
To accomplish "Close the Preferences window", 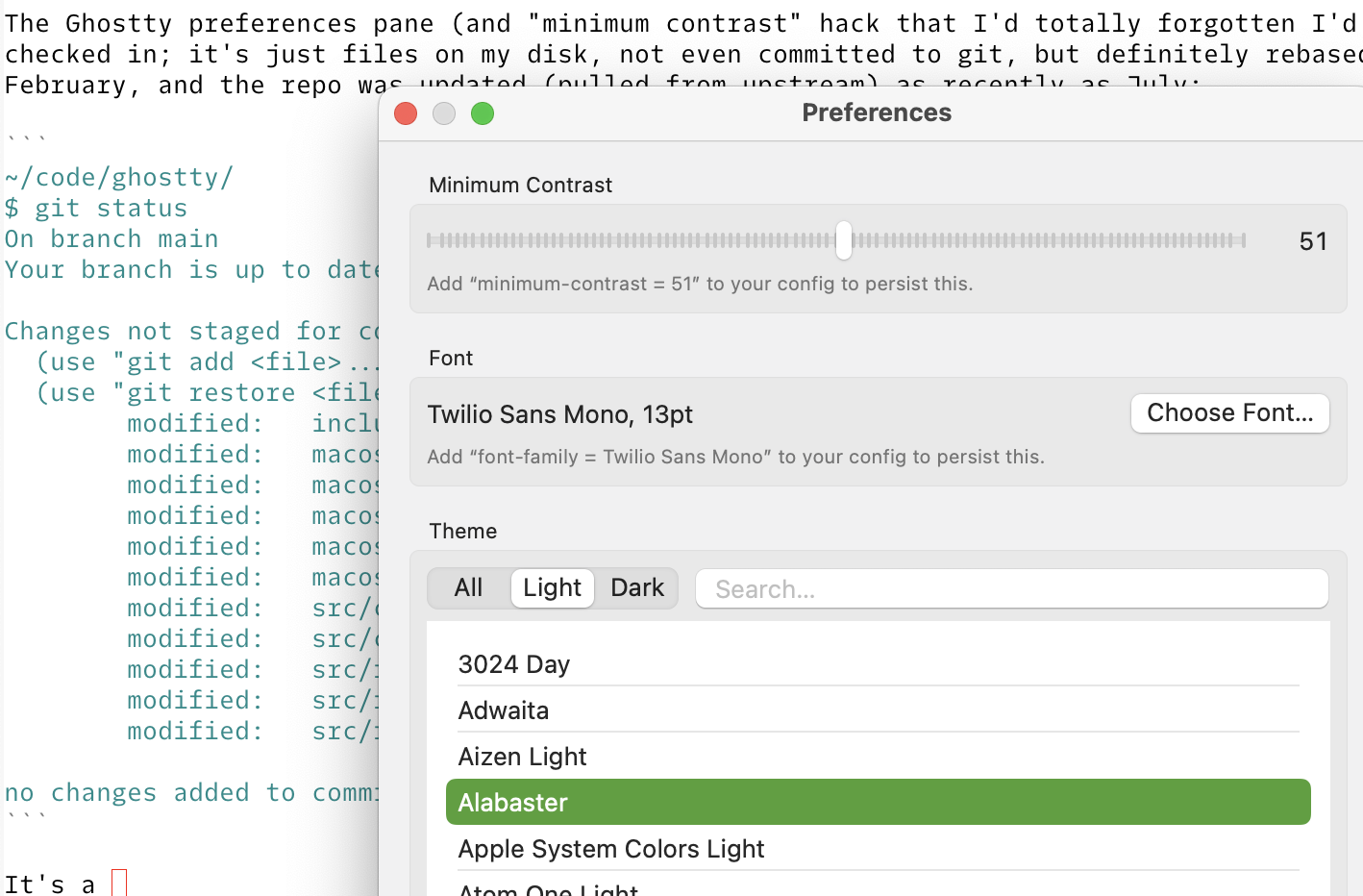I will coord(406,113).
